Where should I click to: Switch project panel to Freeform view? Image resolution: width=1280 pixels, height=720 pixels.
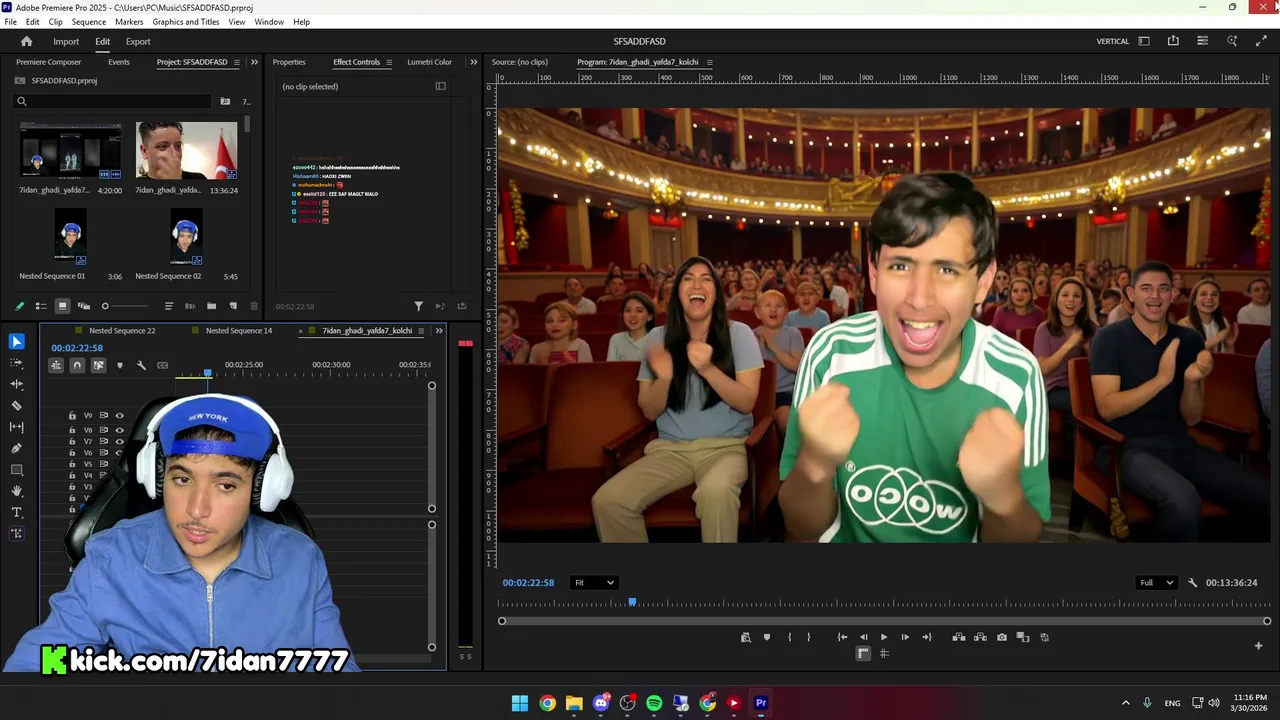pyautogui.click(x=84, y=306)
